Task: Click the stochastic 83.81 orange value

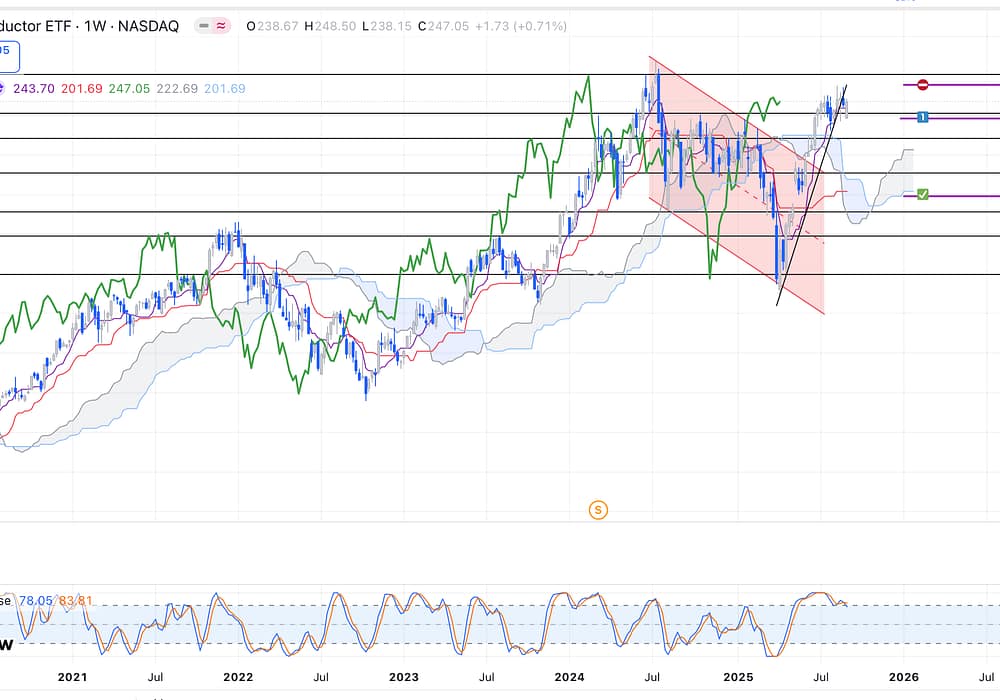Action: click(76, 601)
